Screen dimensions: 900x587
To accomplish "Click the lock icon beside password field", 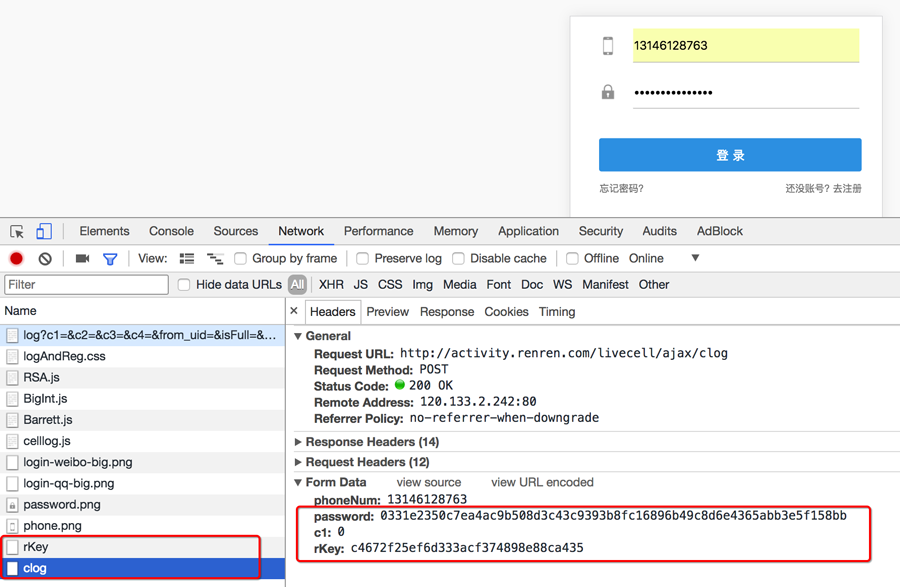I will (608, 92).
